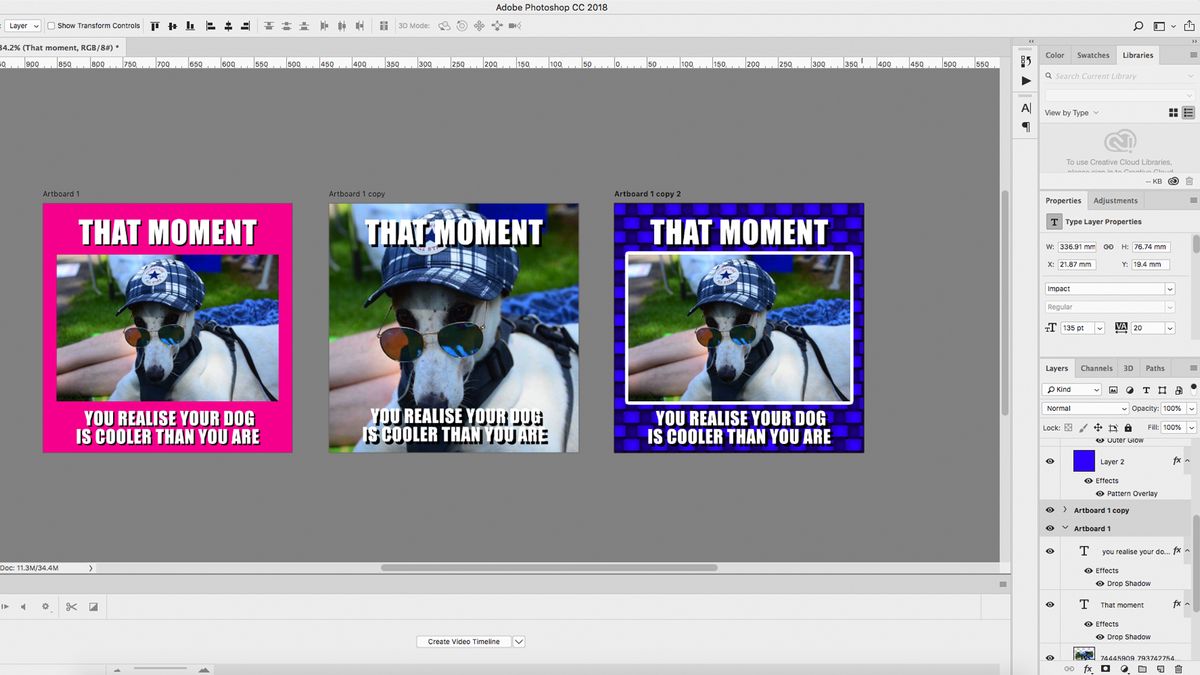1200x675 pixels.
Task: Expand the Artboard 1 copy group
Action: (1064, 510)
